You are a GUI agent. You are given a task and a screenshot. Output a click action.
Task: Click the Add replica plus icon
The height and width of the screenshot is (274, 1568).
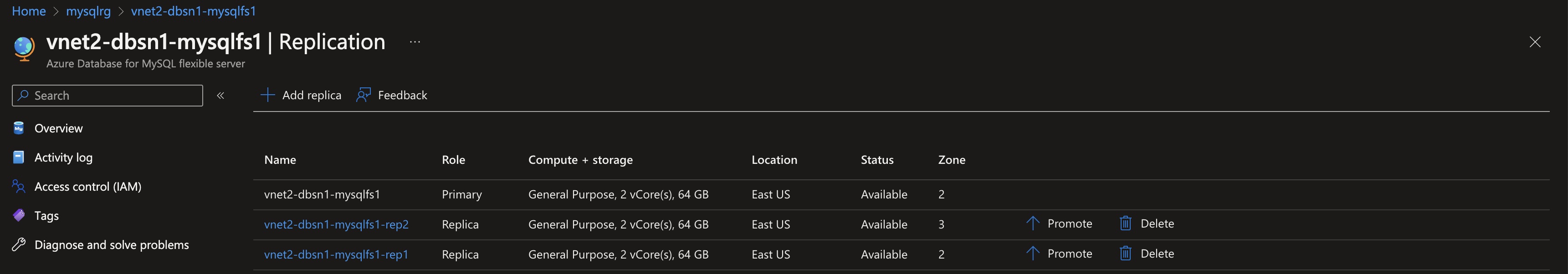click(x=267, y=96)
